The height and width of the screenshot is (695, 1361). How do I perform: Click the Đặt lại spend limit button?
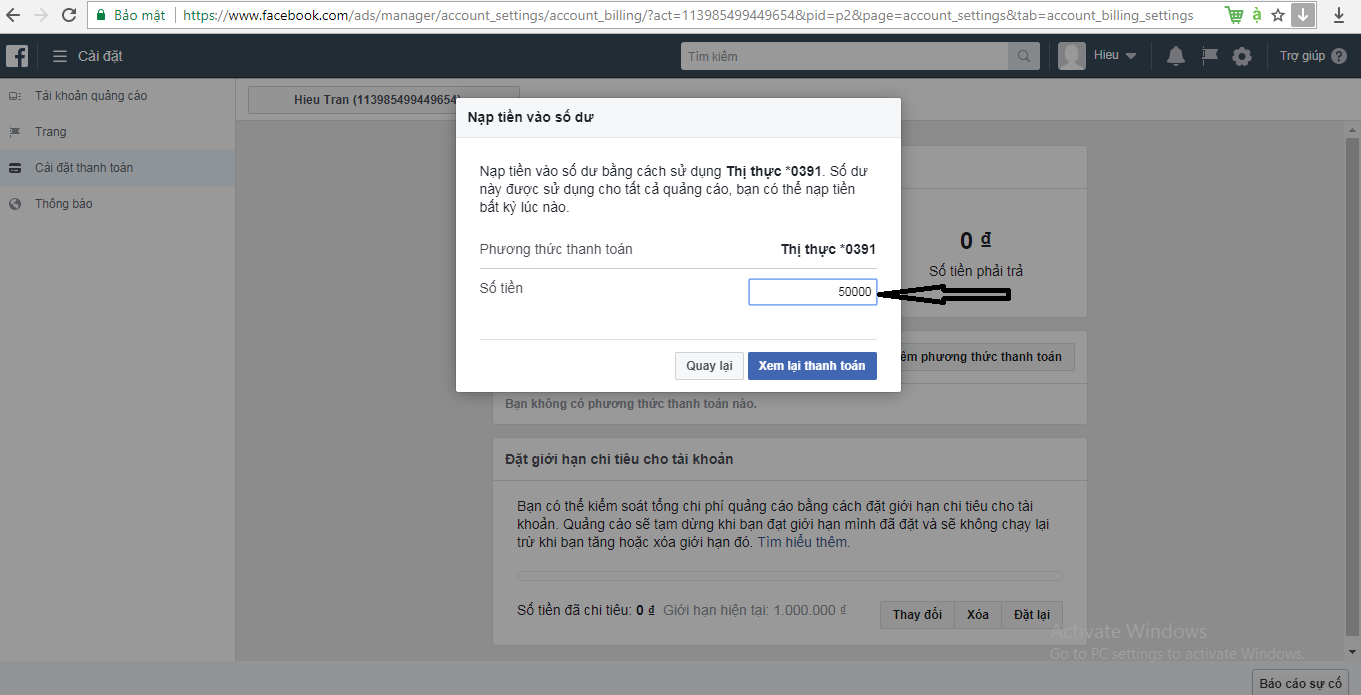pyautogui.click(x=1032, y=614)
